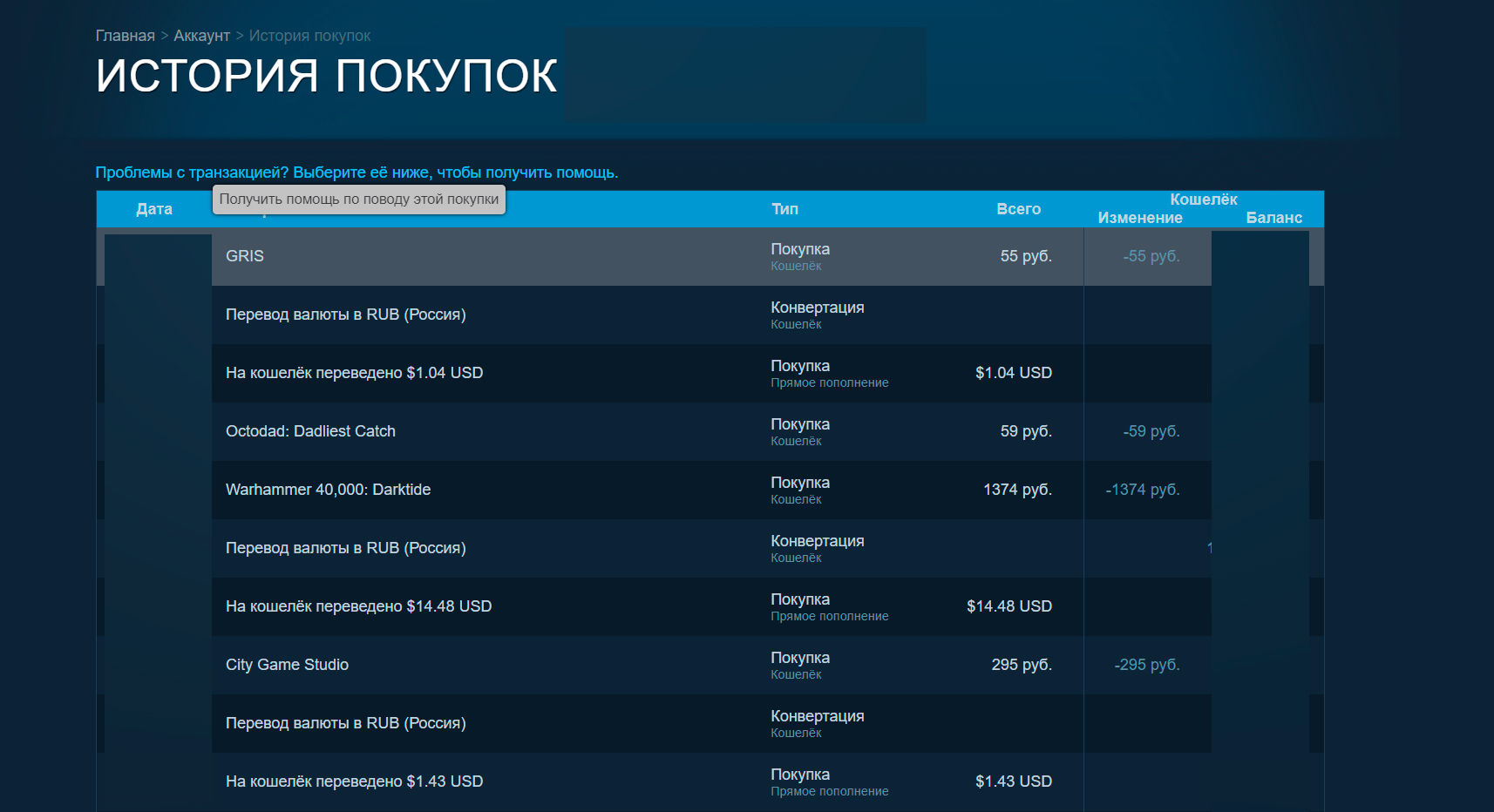Image resolution: width=1494 pixels, height=812 pixels.
Task: Click the 59 руб. total for Octodad
Action: tap(1026, 431)
